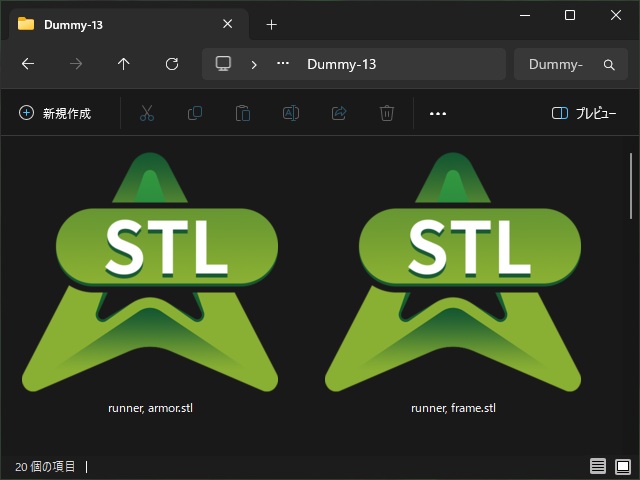640x480 pixels.
Task: Click the runner, armor.stl file name
Action: (150, 408)
